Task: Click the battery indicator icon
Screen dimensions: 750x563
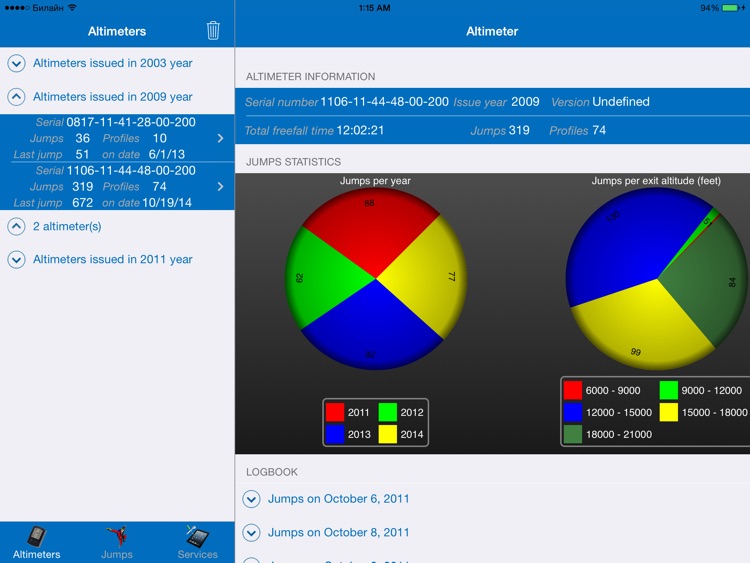Action: pos(730,8)
